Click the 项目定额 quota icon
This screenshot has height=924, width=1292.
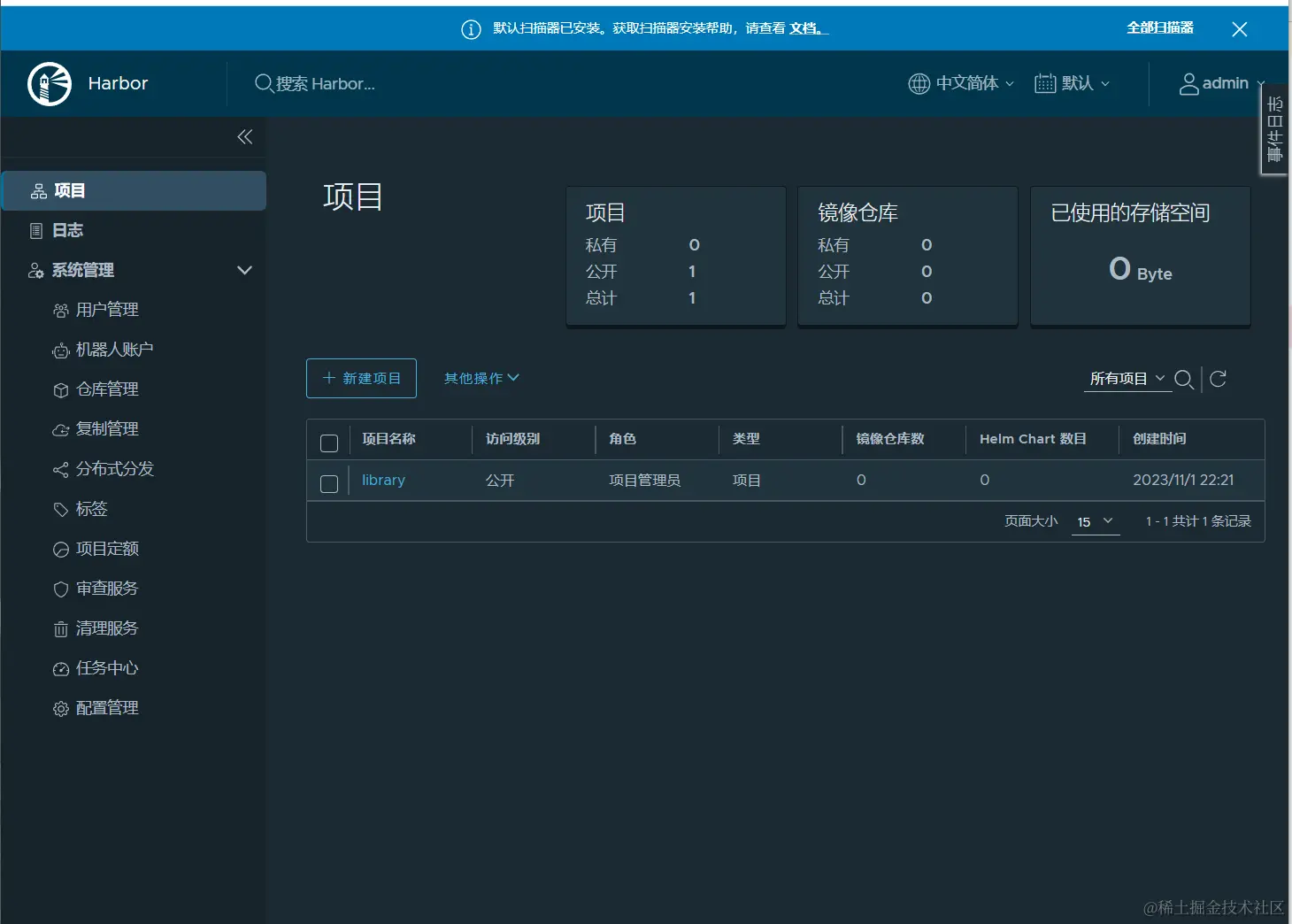pos(61,550)
